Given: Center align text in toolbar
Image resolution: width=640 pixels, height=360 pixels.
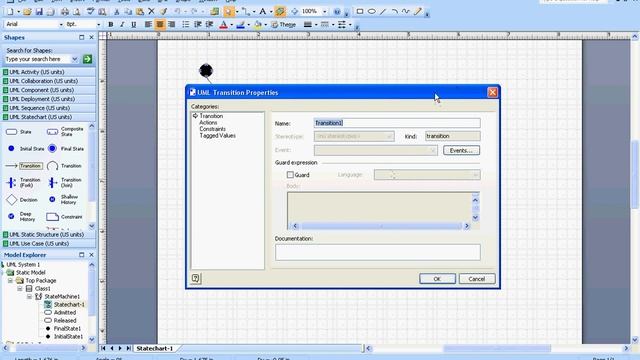Looking at the screenshot, I should (x=160, y=24).
